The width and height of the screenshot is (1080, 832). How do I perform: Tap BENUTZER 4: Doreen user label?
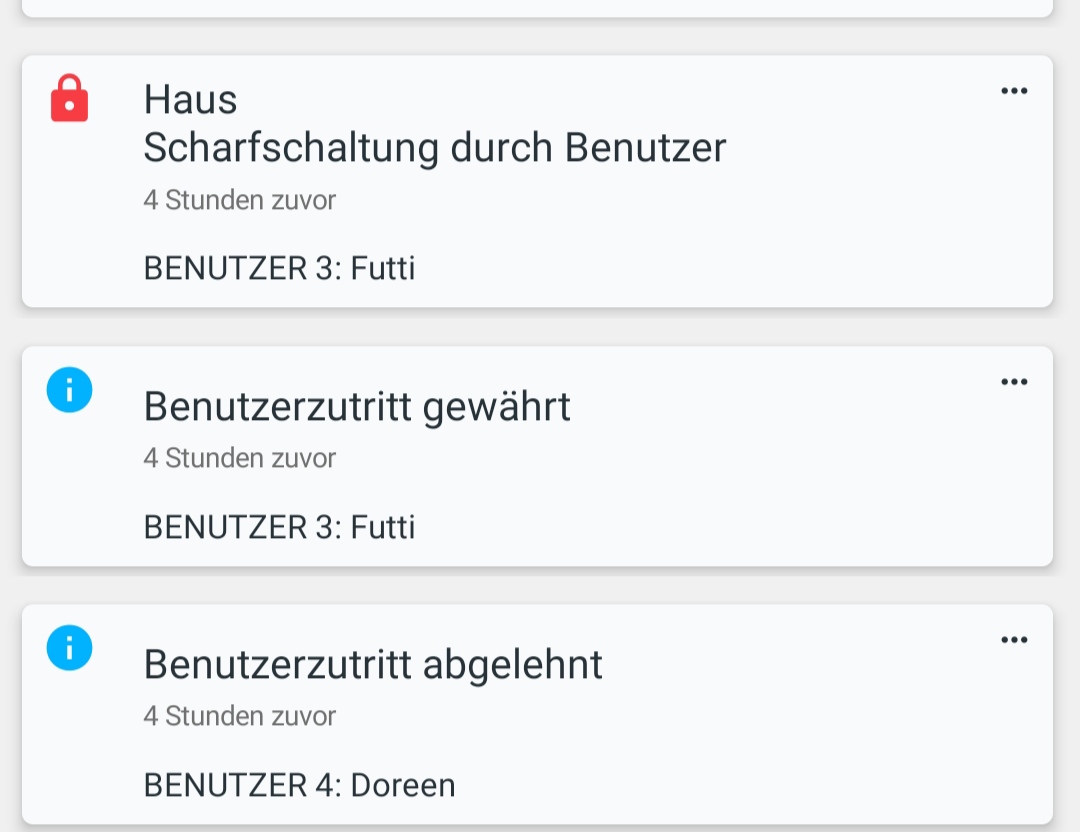click(300, 785)
